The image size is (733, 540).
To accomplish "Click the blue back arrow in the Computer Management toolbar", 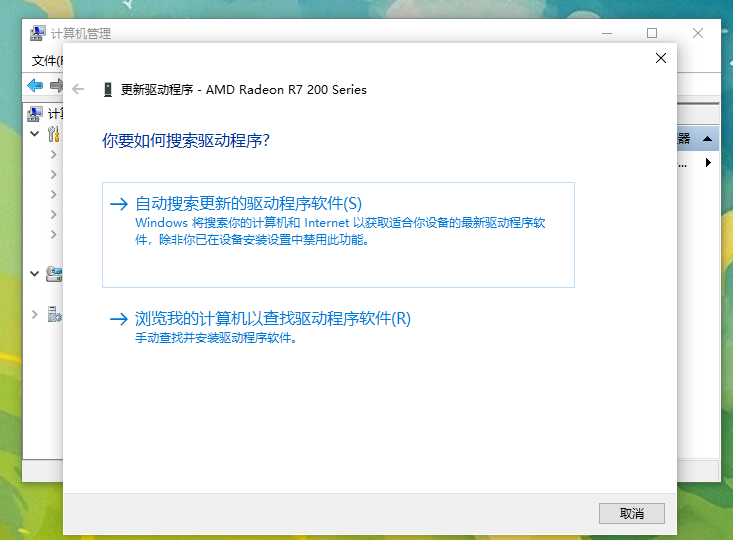I will 36,85.
